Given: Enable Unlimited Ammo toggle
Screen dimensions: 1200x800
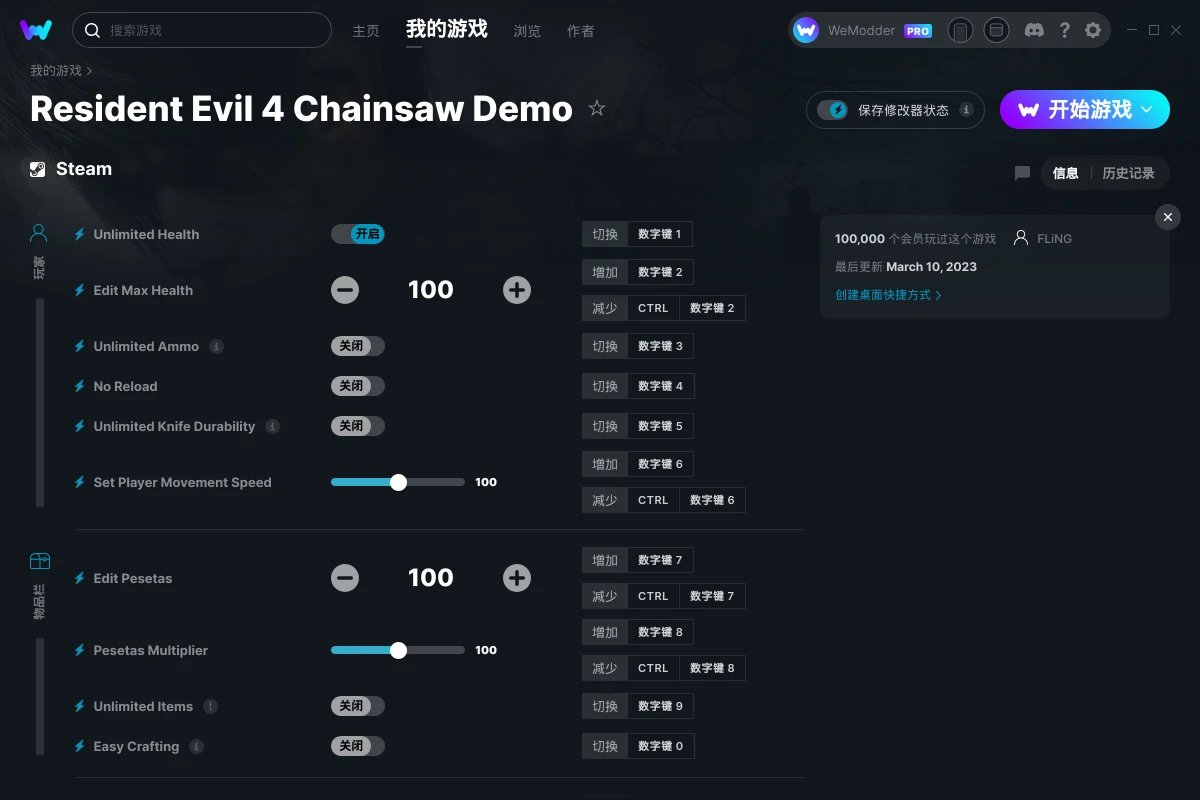Looking at the screenshot, I should pos(358,346).
